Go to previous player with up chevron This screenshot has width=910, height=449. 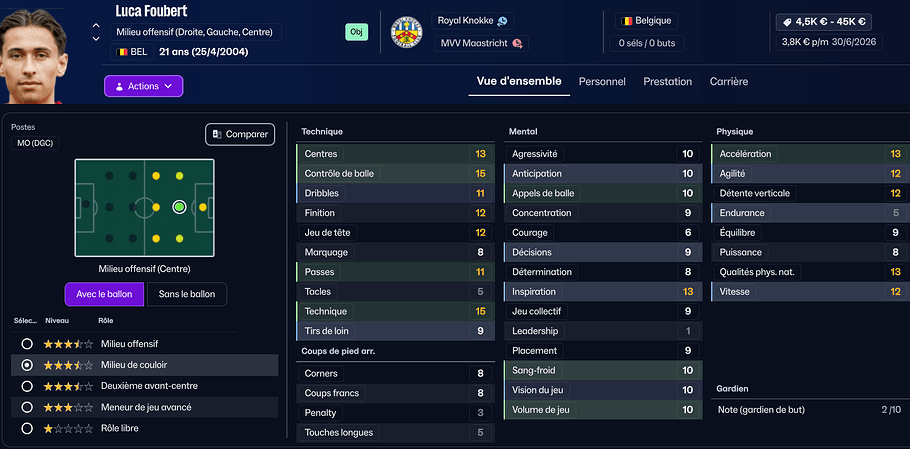[x=96, y=26]
